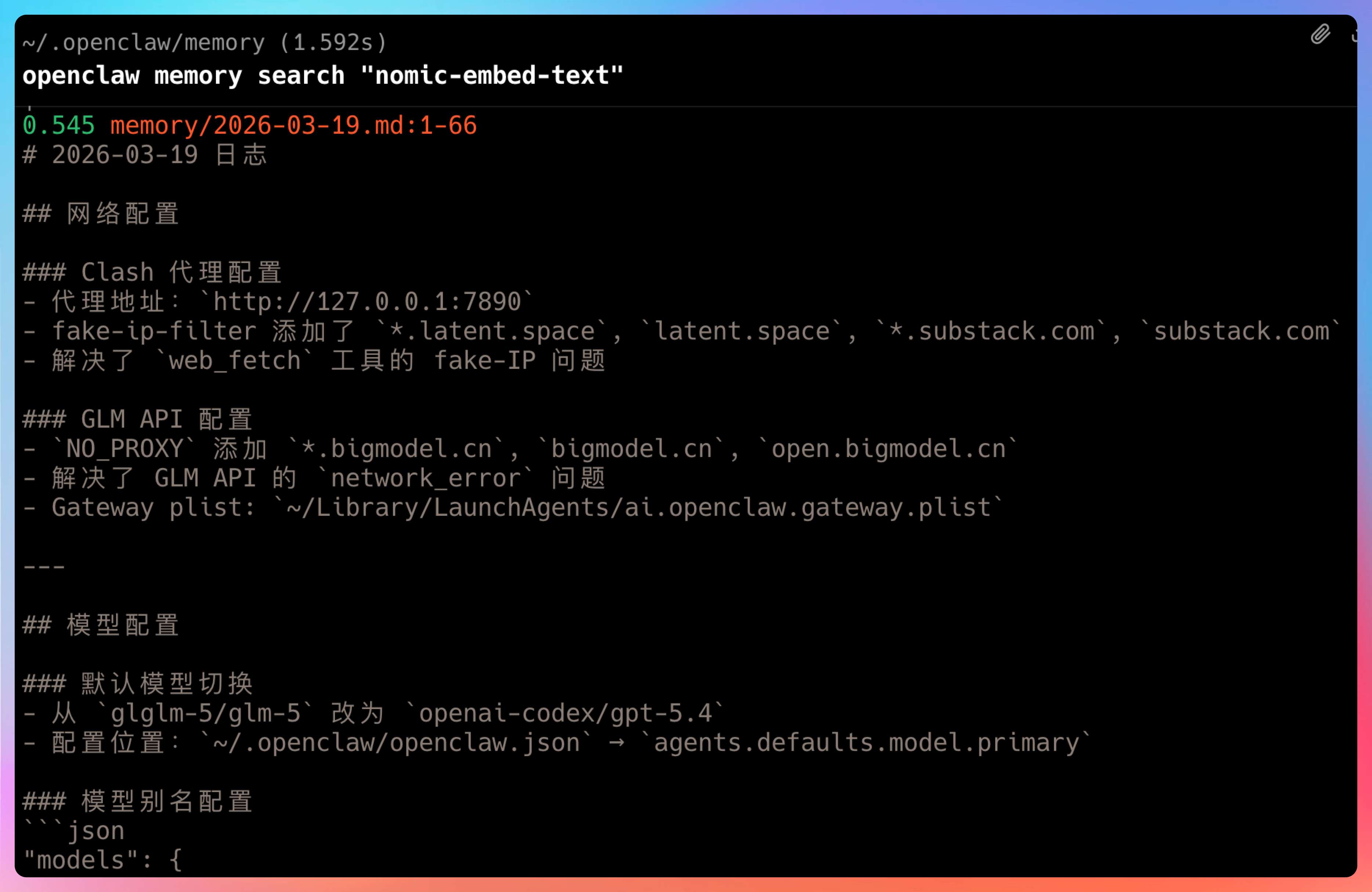
Task: Click the ~/.openclaw/memory working directory label
Action: (x=144, y=43)
